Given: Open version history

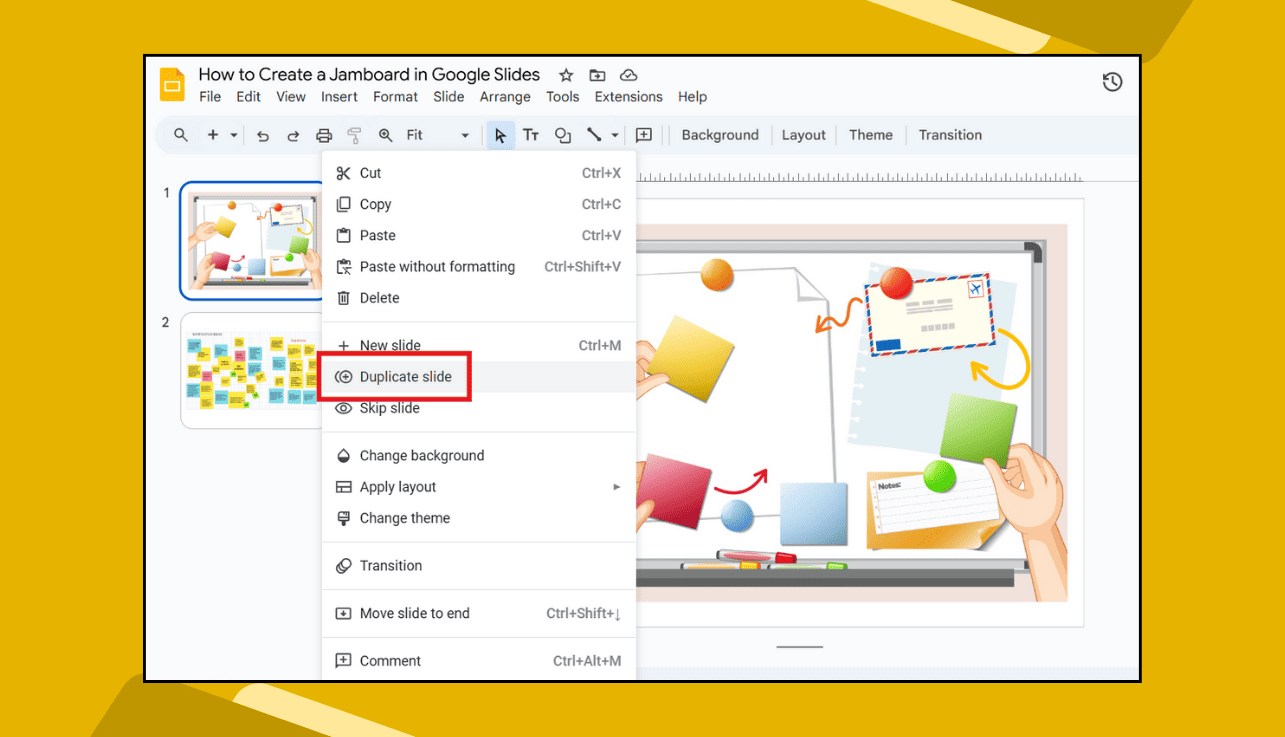Looking at the screenshot, I should (1112, 82).
